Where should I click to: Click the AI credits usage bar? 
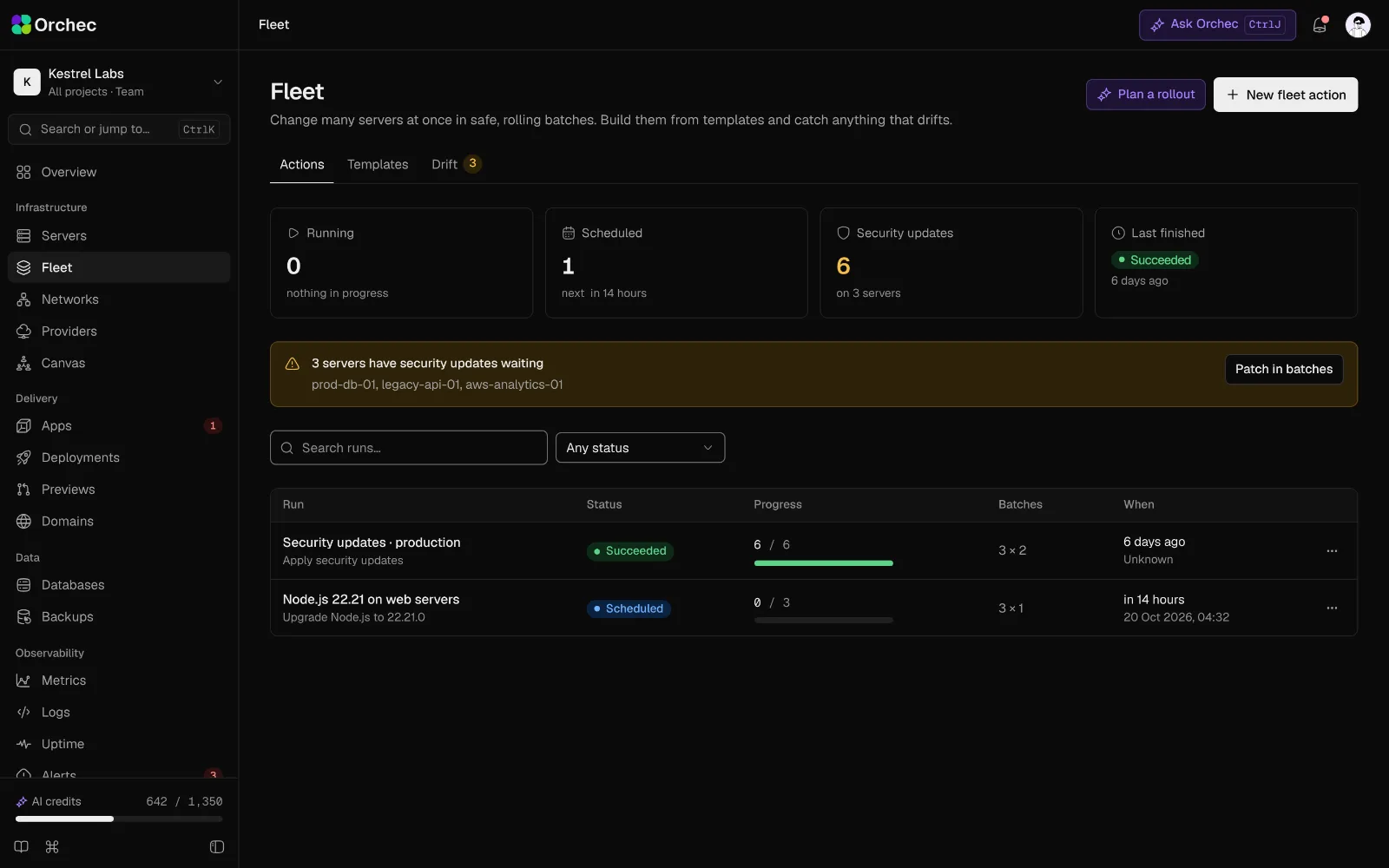tap(119, 819)
